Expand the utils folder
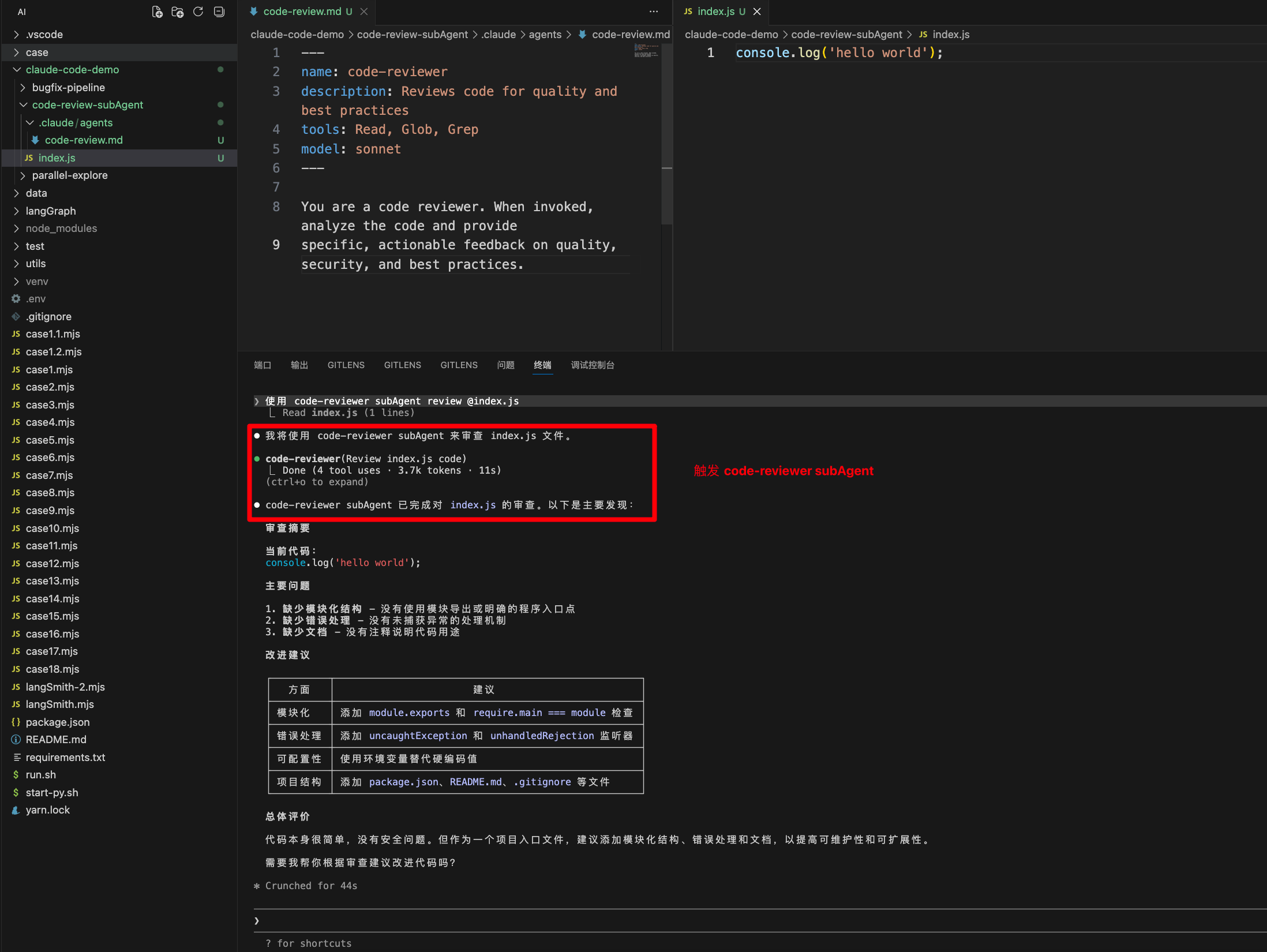Screen dimensions: 1267x952 point(17,264)
